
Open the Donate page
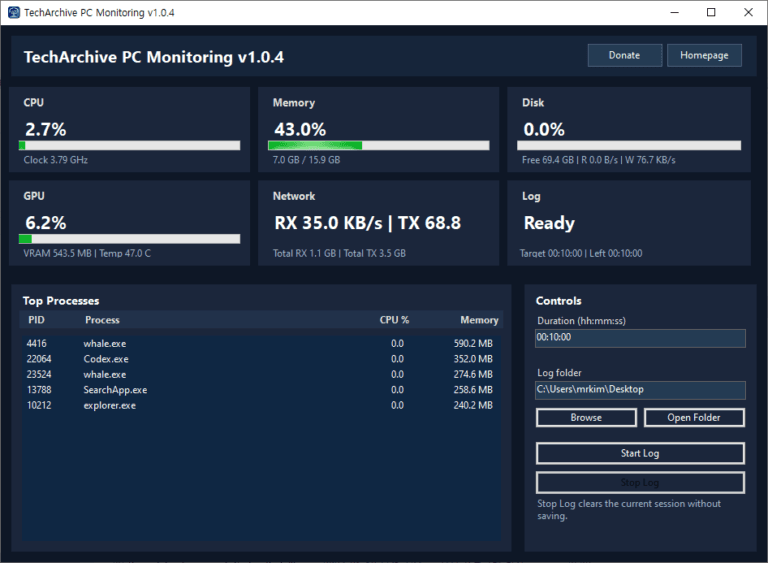click(624, 55)
